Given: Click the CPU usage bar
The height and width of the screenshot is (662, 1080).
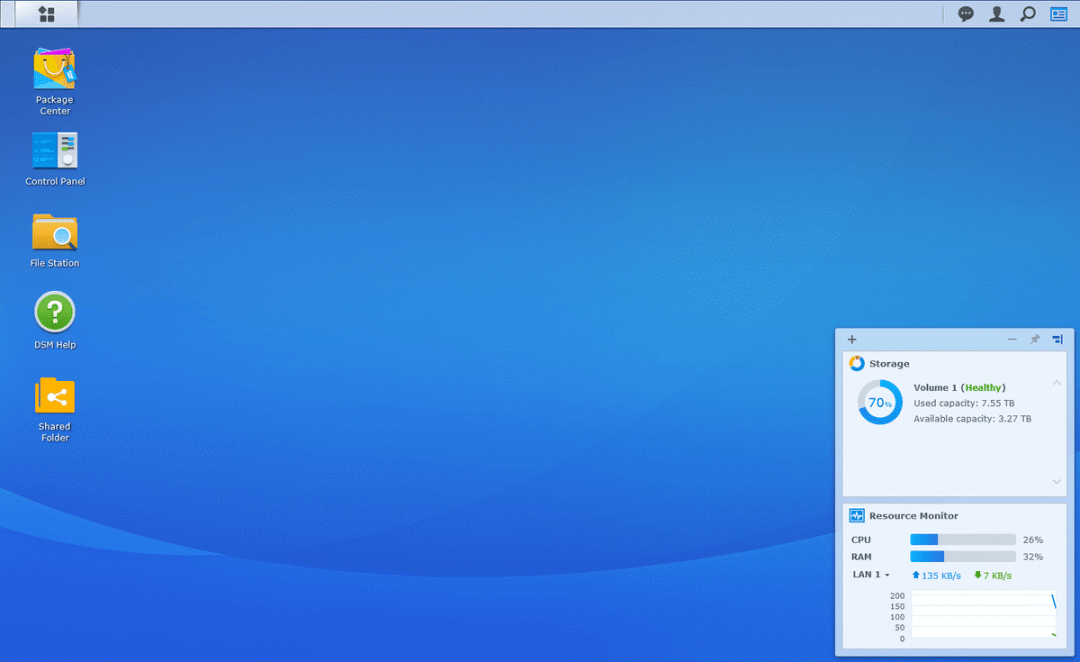Looking at the screenshot, I should click(x=962, y=540).
